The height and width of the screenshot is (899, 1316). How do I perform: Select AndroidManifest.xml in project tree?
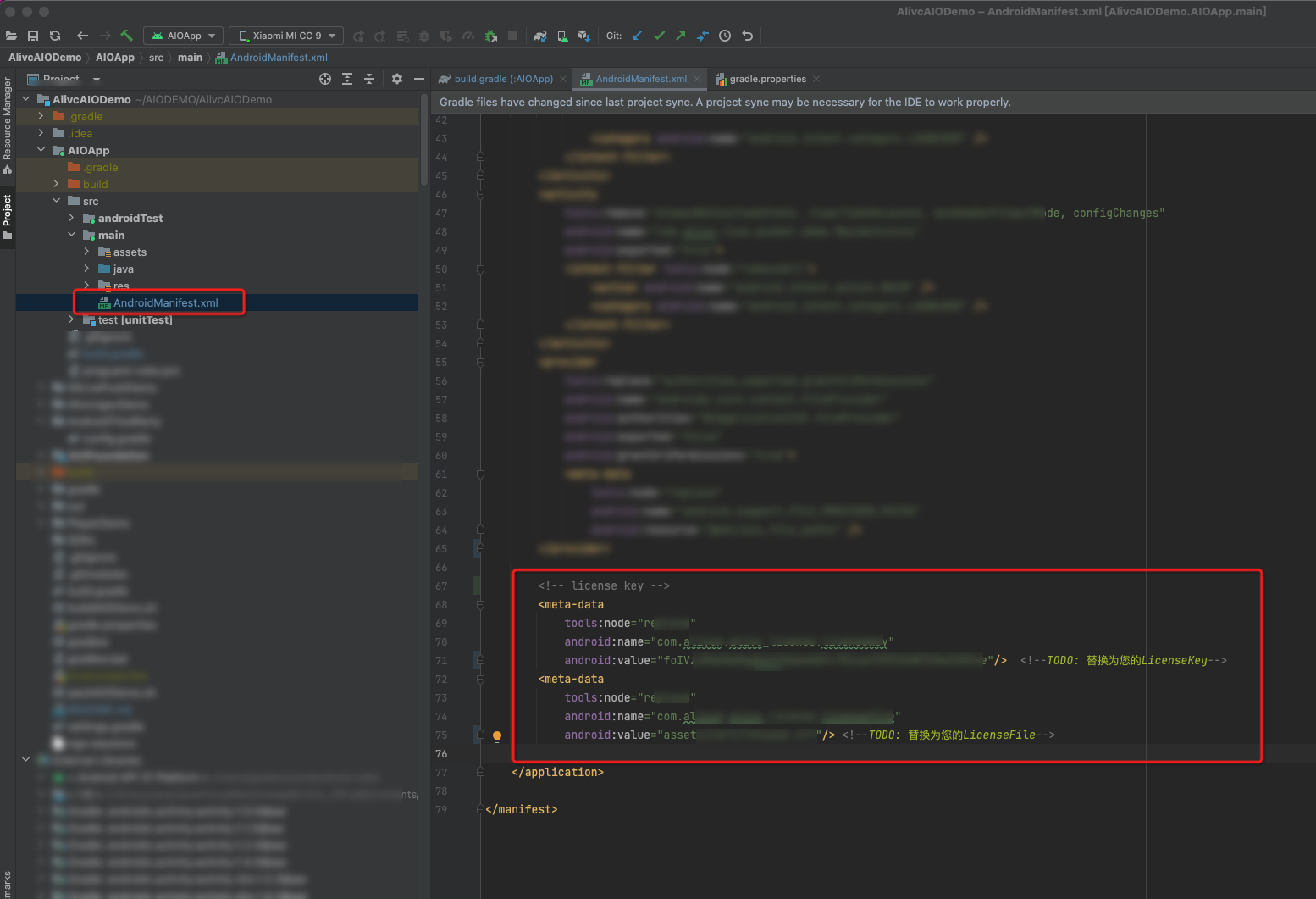pyautogui.click(x=165, y=302)
